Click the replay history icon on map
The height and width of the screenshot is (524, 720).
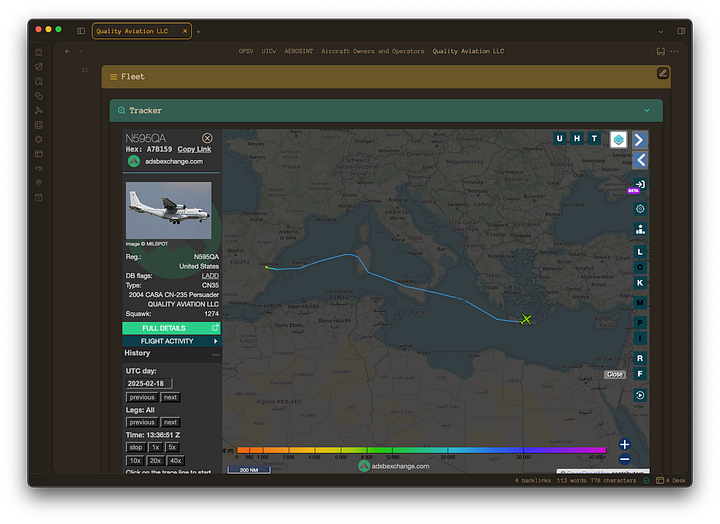pos(640,395)
